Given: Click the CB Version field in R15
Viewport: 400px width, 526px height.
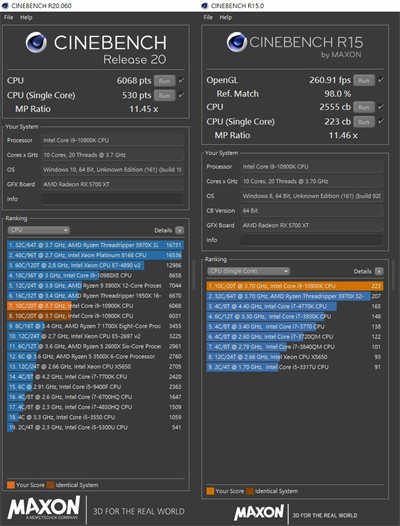Looking at the screenshot, I should [311, 211].
